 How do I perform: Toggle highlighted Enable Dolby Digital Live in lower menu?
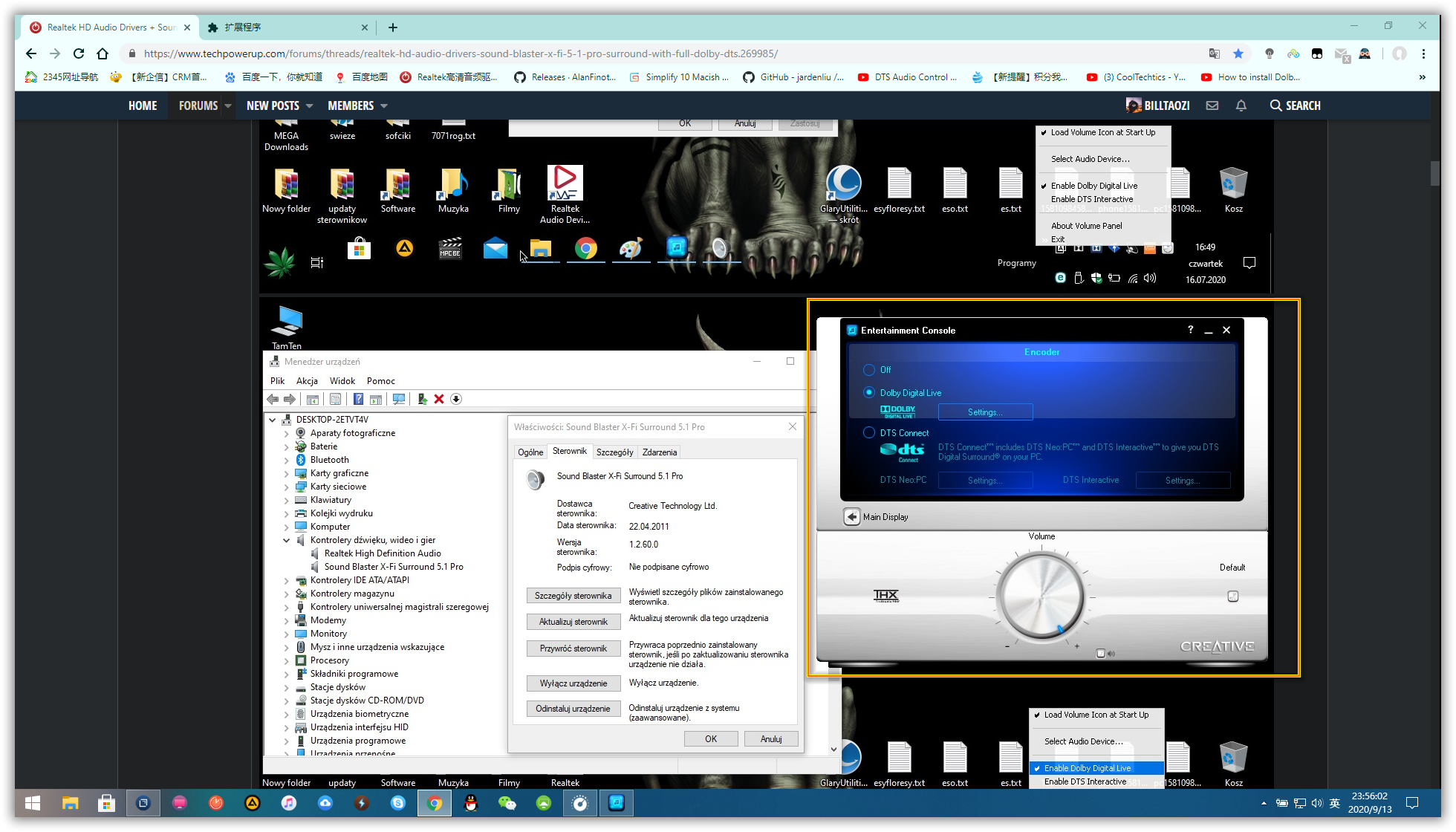(1096, 768)
